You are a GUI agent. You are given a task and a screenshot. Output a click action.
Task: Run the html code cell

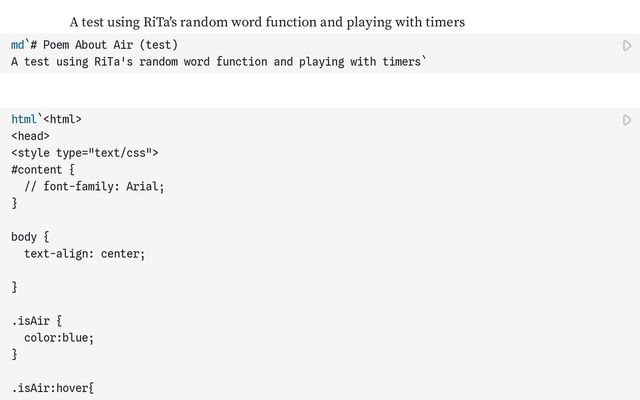point(627,120)
